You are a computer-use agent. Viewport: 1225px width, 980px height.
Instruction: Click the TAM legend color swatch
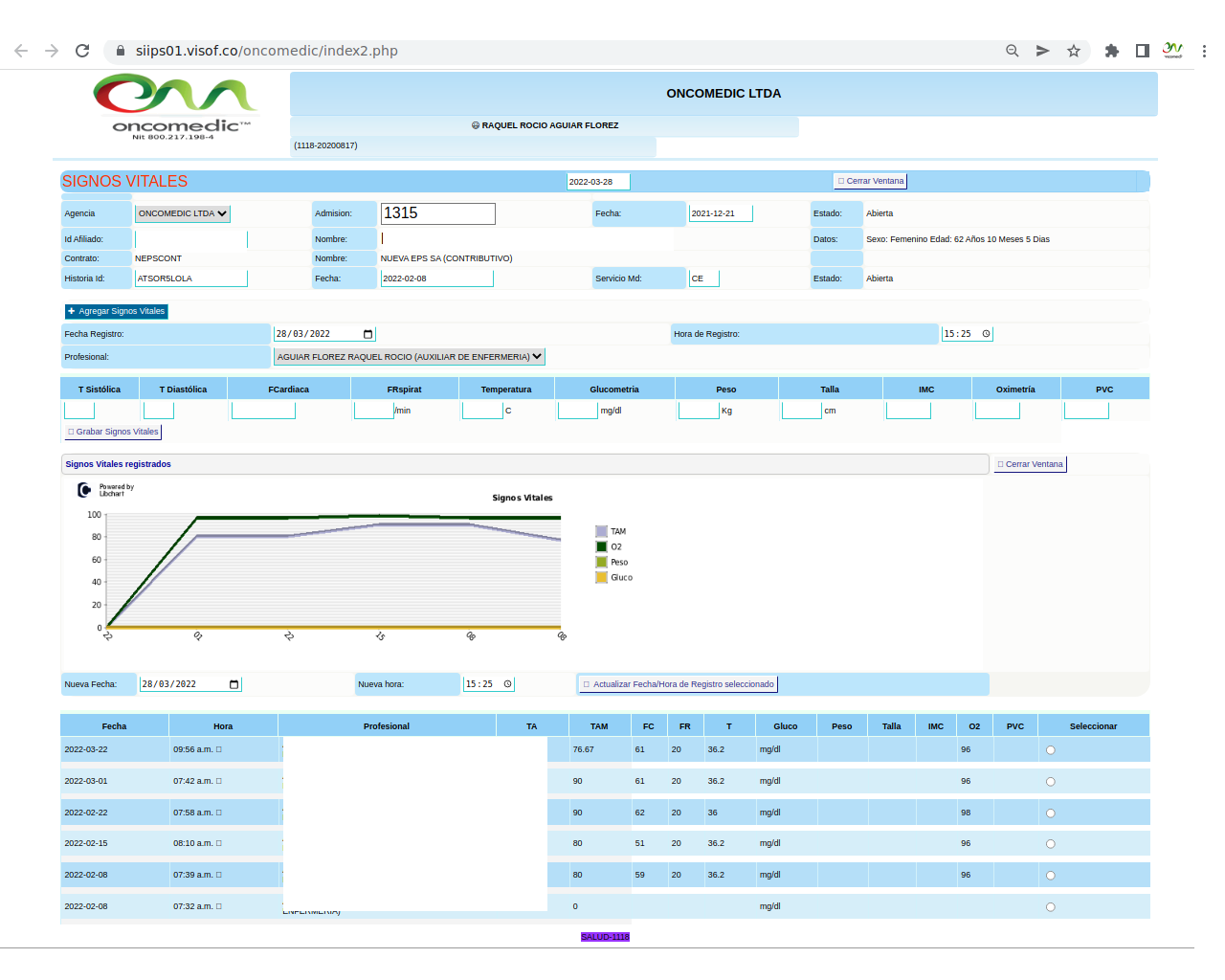601,531
